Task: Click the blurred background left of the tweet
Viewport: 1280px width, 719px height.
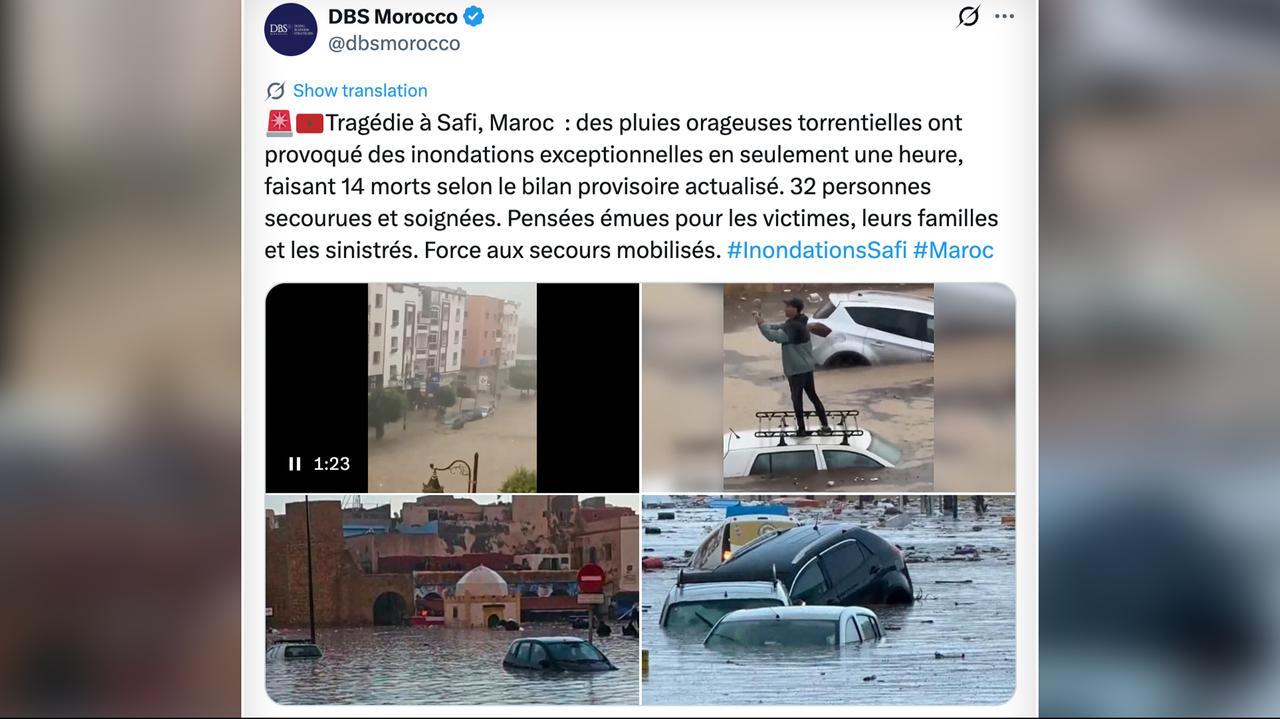Action: point(120,360)
